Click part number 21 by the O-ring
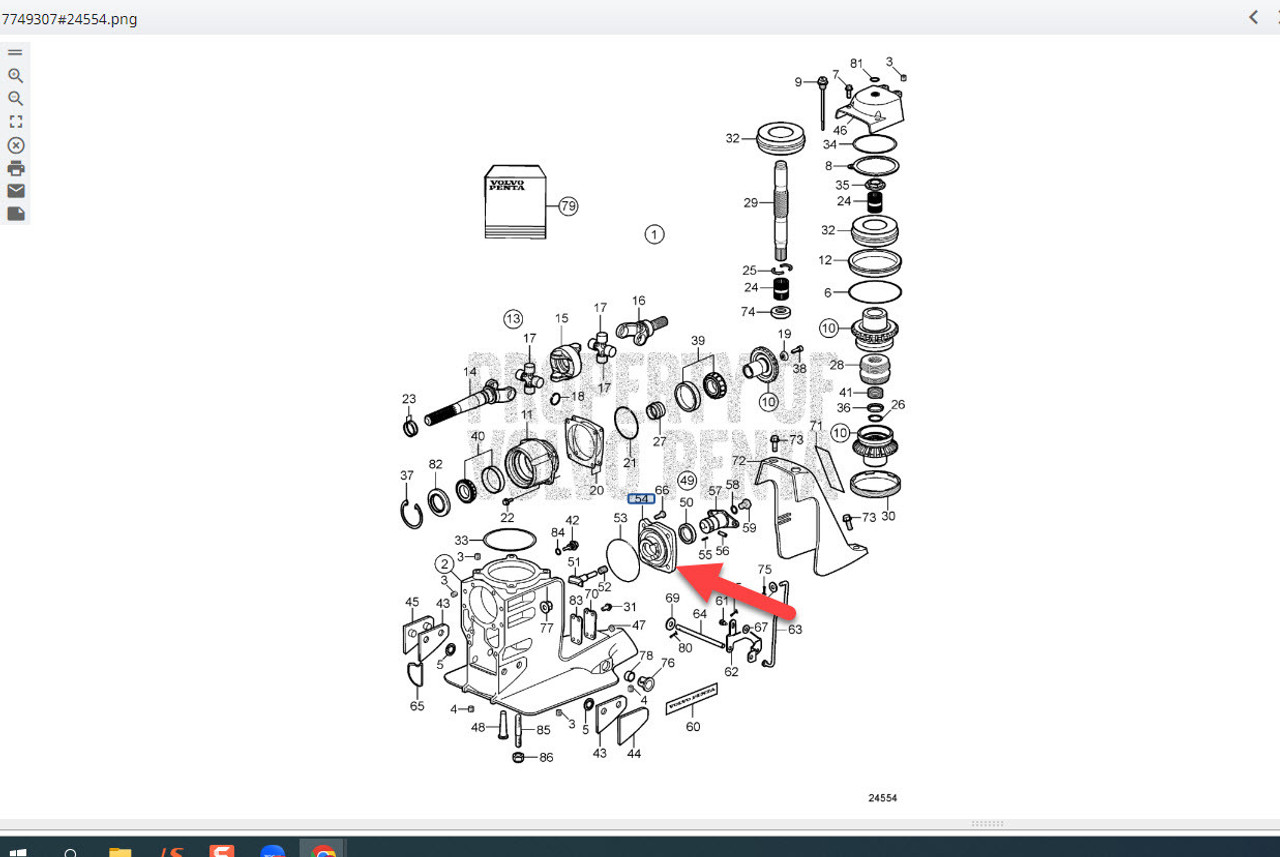The image size is (1280, 857). point(629,463)
